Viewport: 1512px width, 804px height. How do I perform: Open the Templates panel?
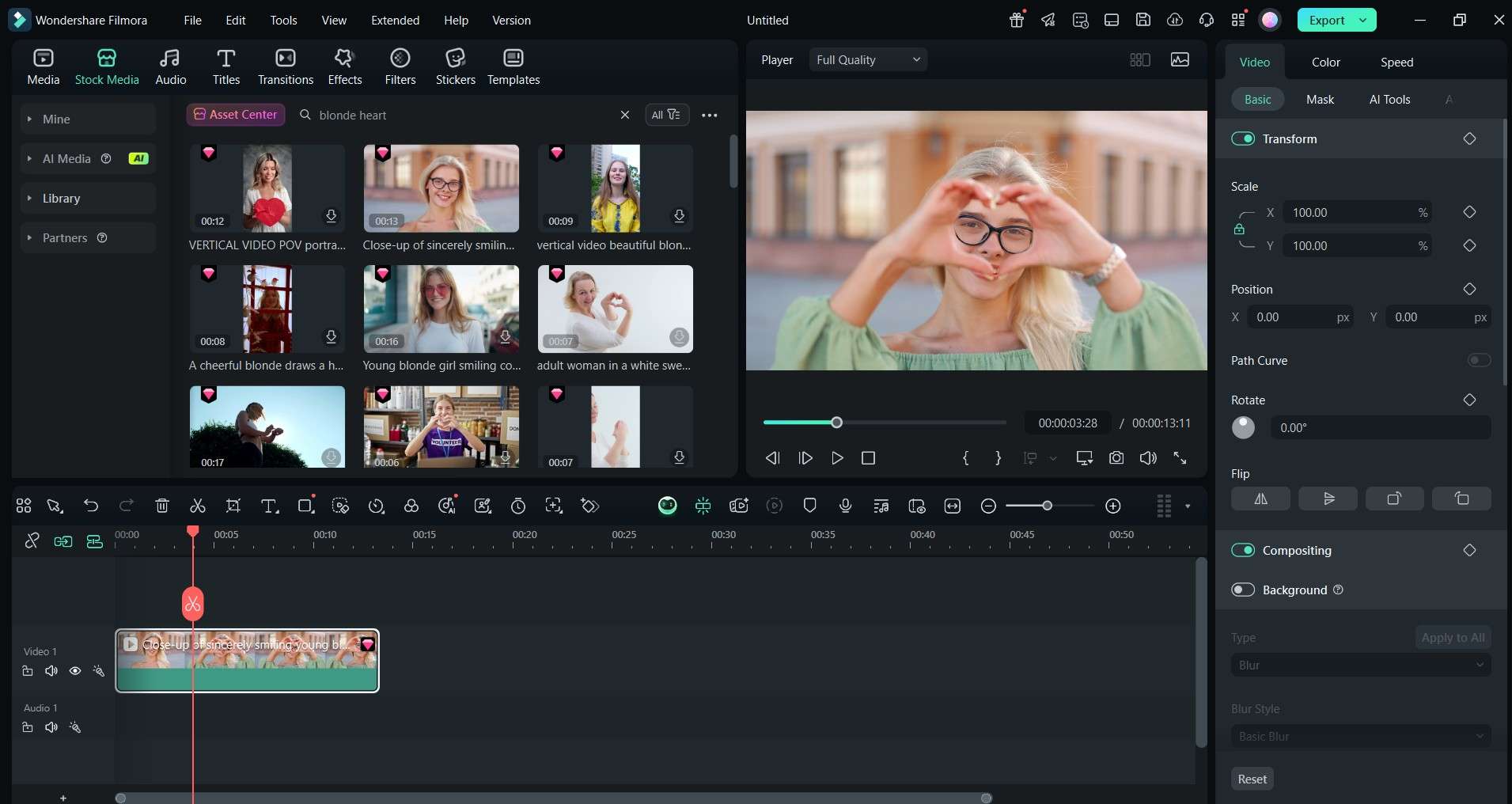point(513,66)
